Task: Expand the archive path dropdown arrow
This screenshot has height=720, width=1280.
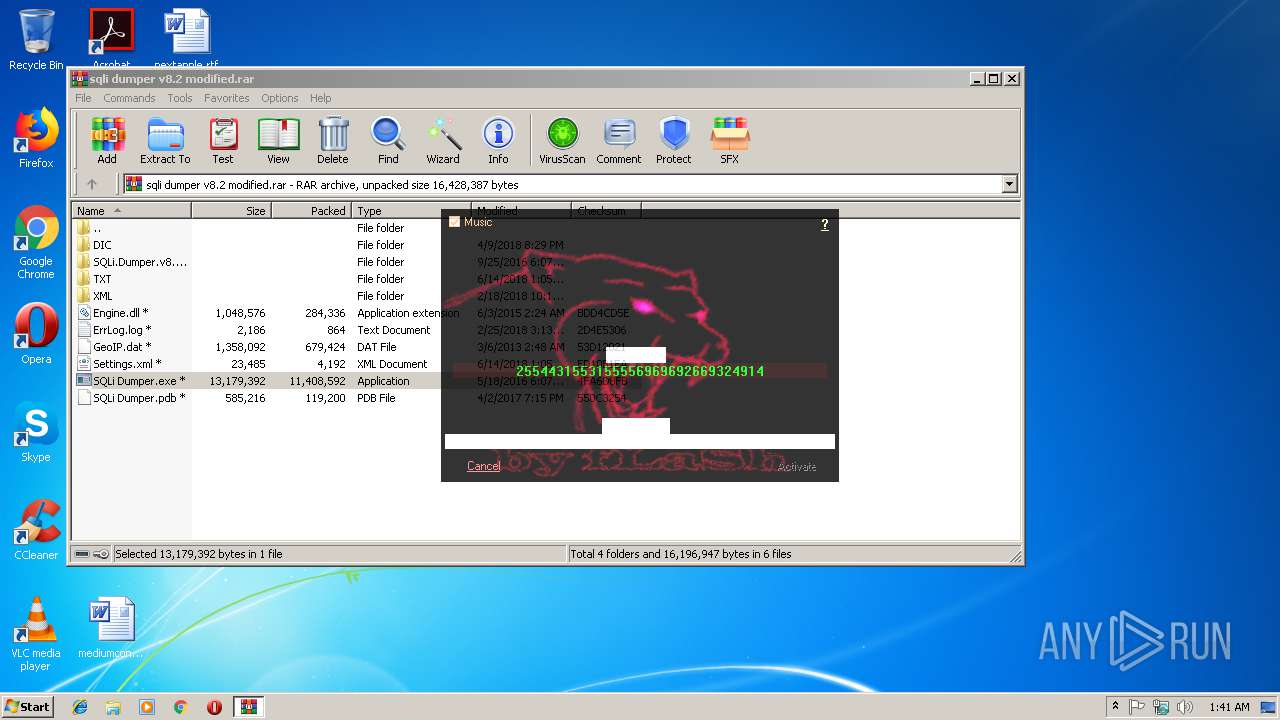Action: click(x=1009, y=184)
